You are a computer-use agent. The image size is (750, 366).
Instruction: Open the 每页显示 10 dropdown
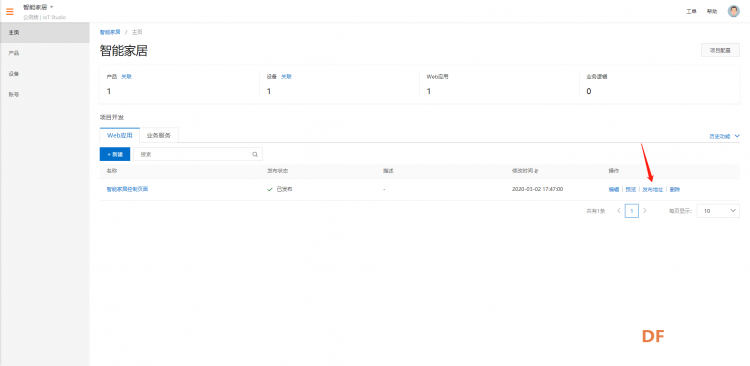(x=718, y=211)
